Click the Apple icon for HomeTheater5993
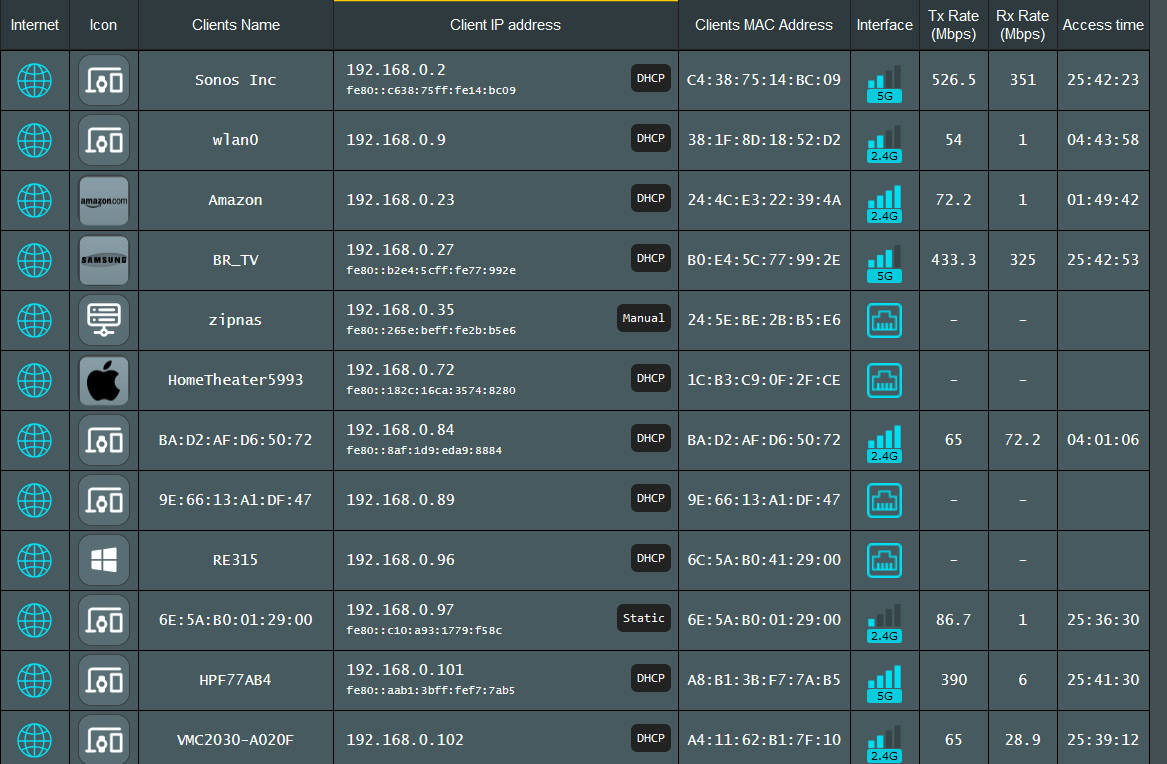Viewport: 1167px width, 764px height. pos(103,381)
